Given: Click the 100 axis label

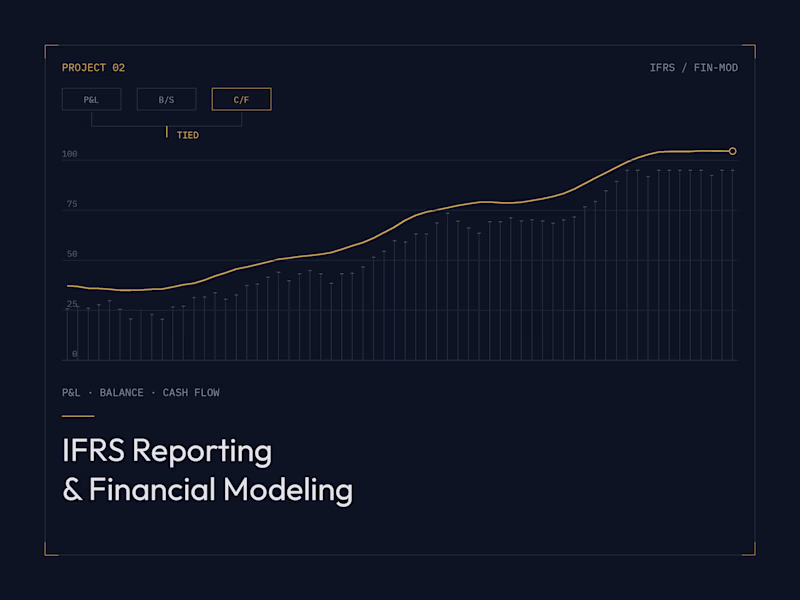Looking at the screenshot, I should tap(70, 154).
